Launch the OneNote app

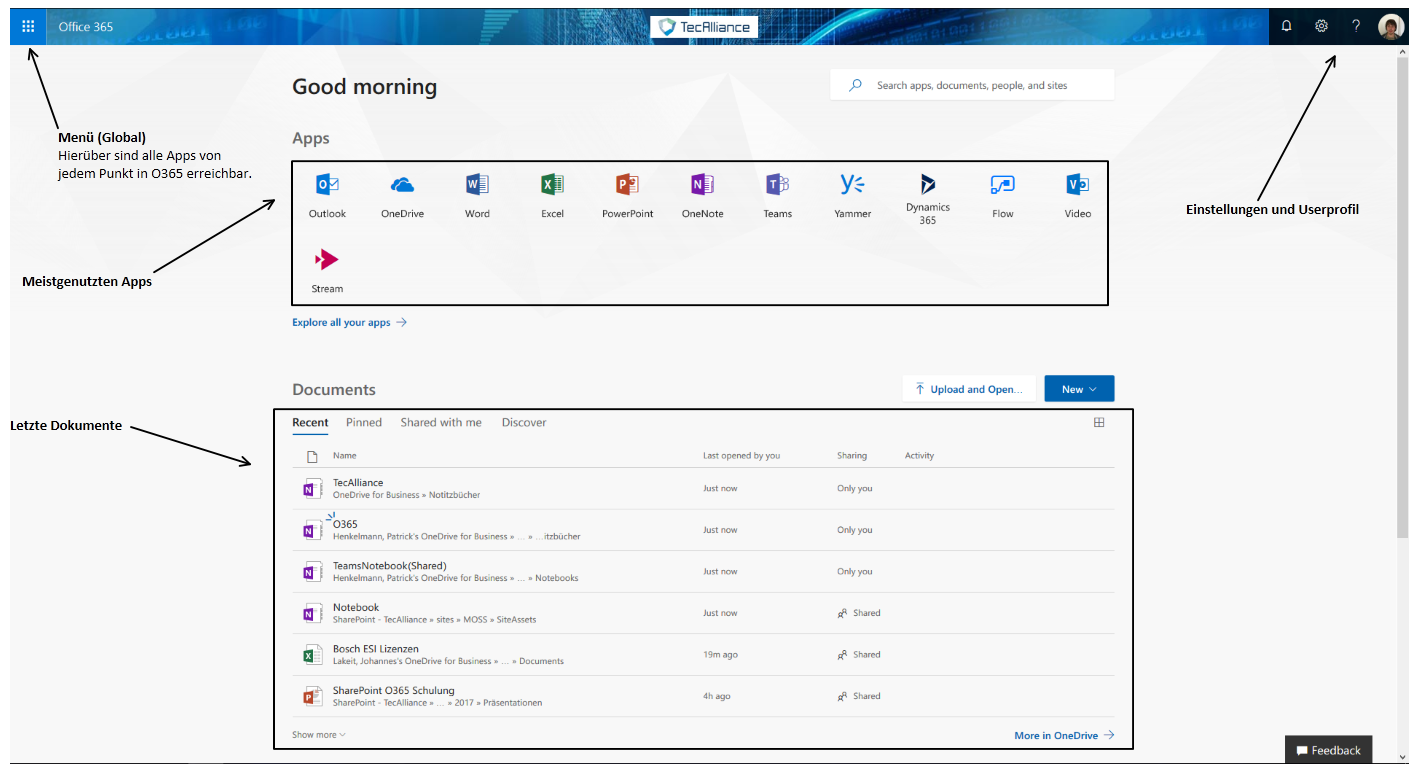tap(702, 195)
